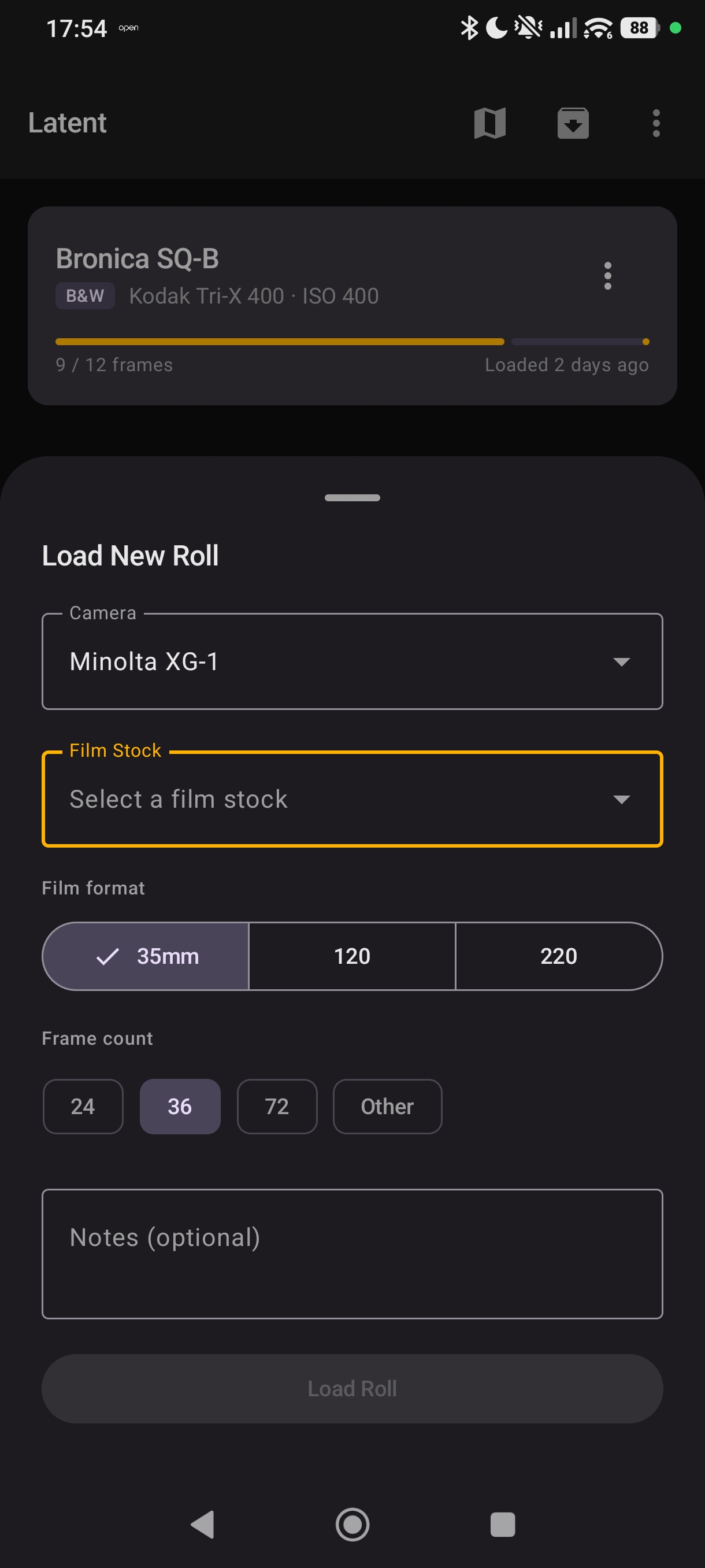Tap the roll progress bar at 9/12 frames
This screenshot has height=1568, width=705.
pyautogui.click(x=351, y=342)
